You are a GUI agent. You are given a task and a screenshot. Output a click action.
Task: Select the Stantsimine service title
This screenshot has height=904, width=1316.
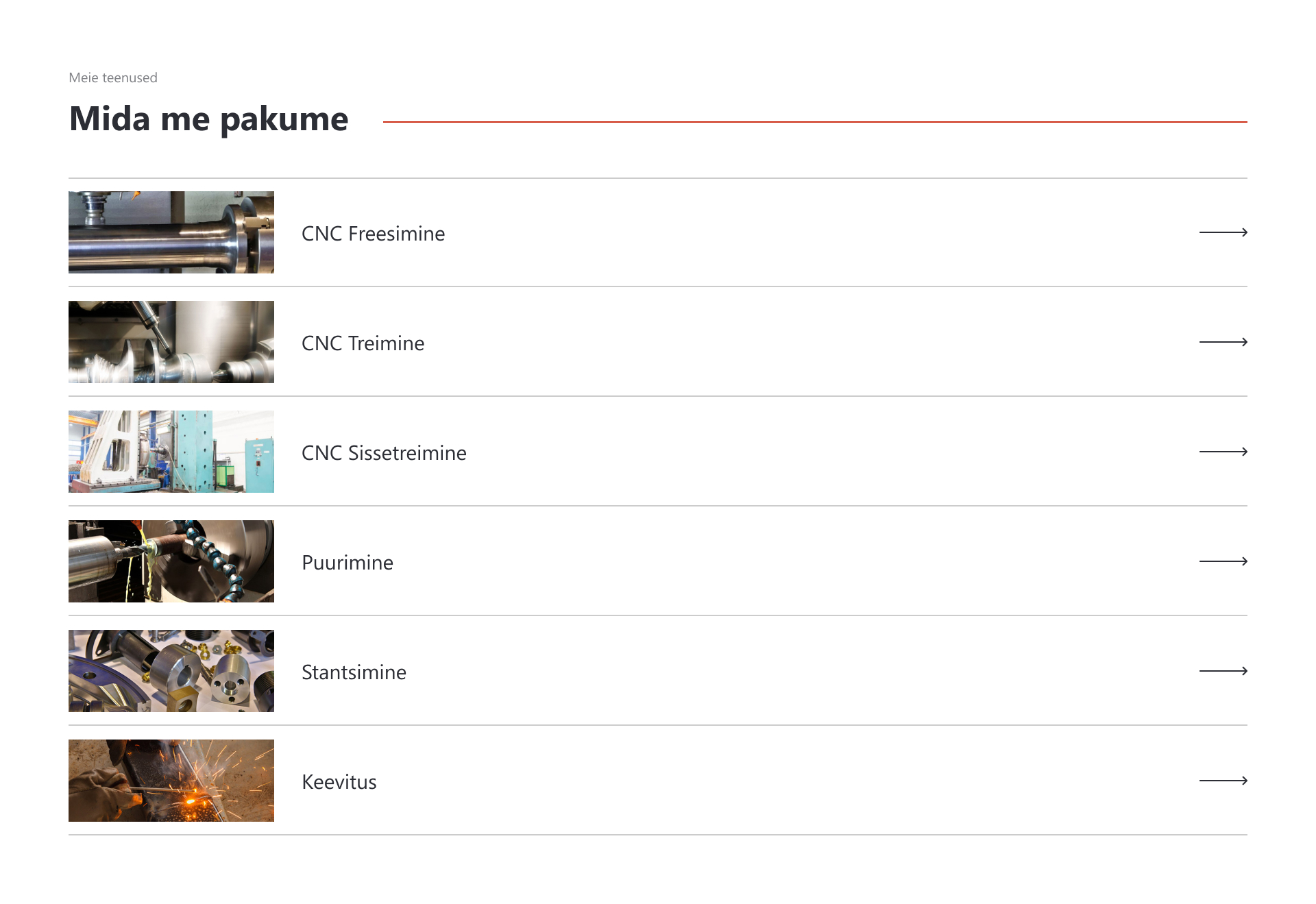pos(354,672)
